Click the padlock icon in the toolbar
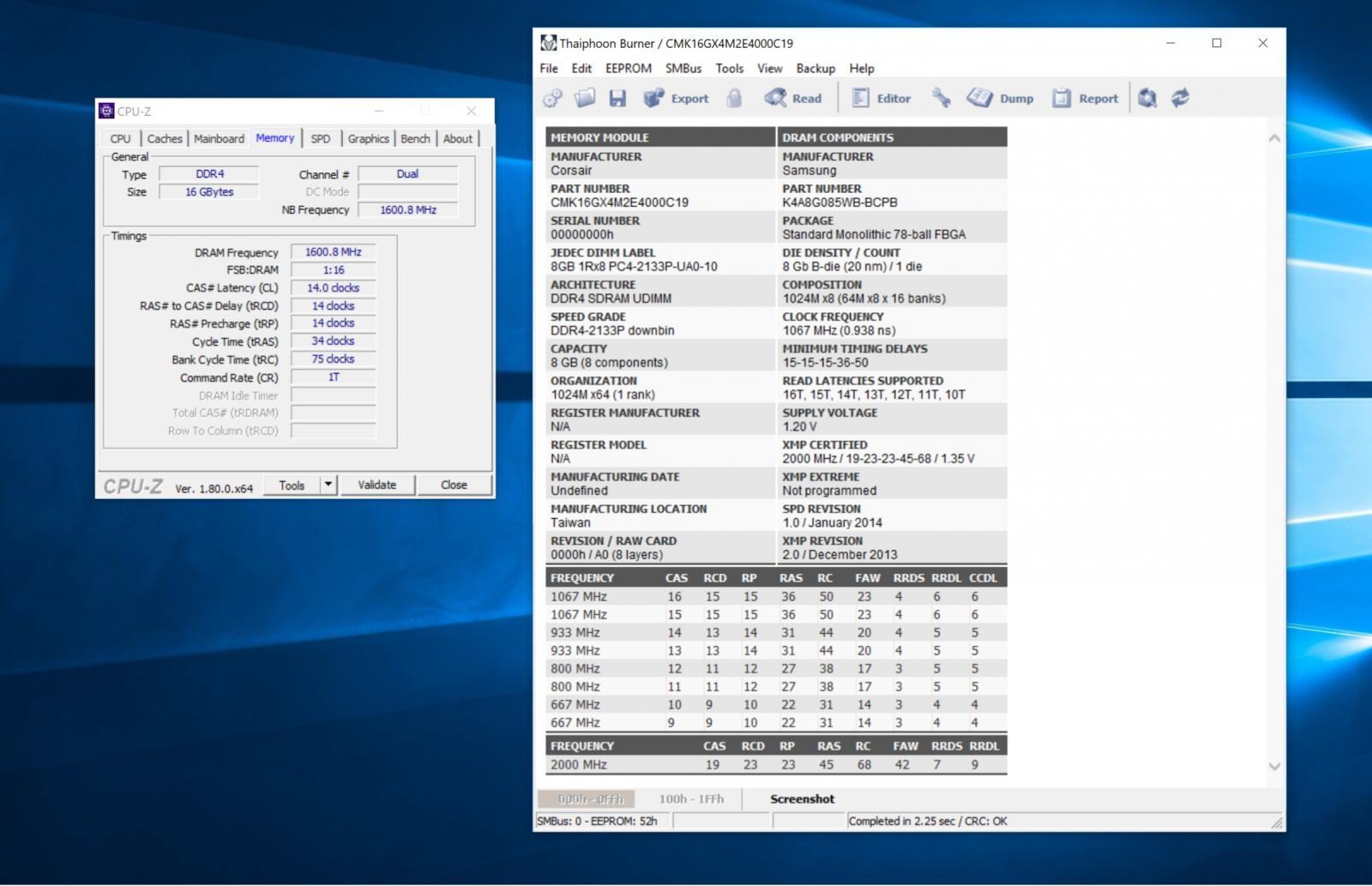 pos(734,99)
